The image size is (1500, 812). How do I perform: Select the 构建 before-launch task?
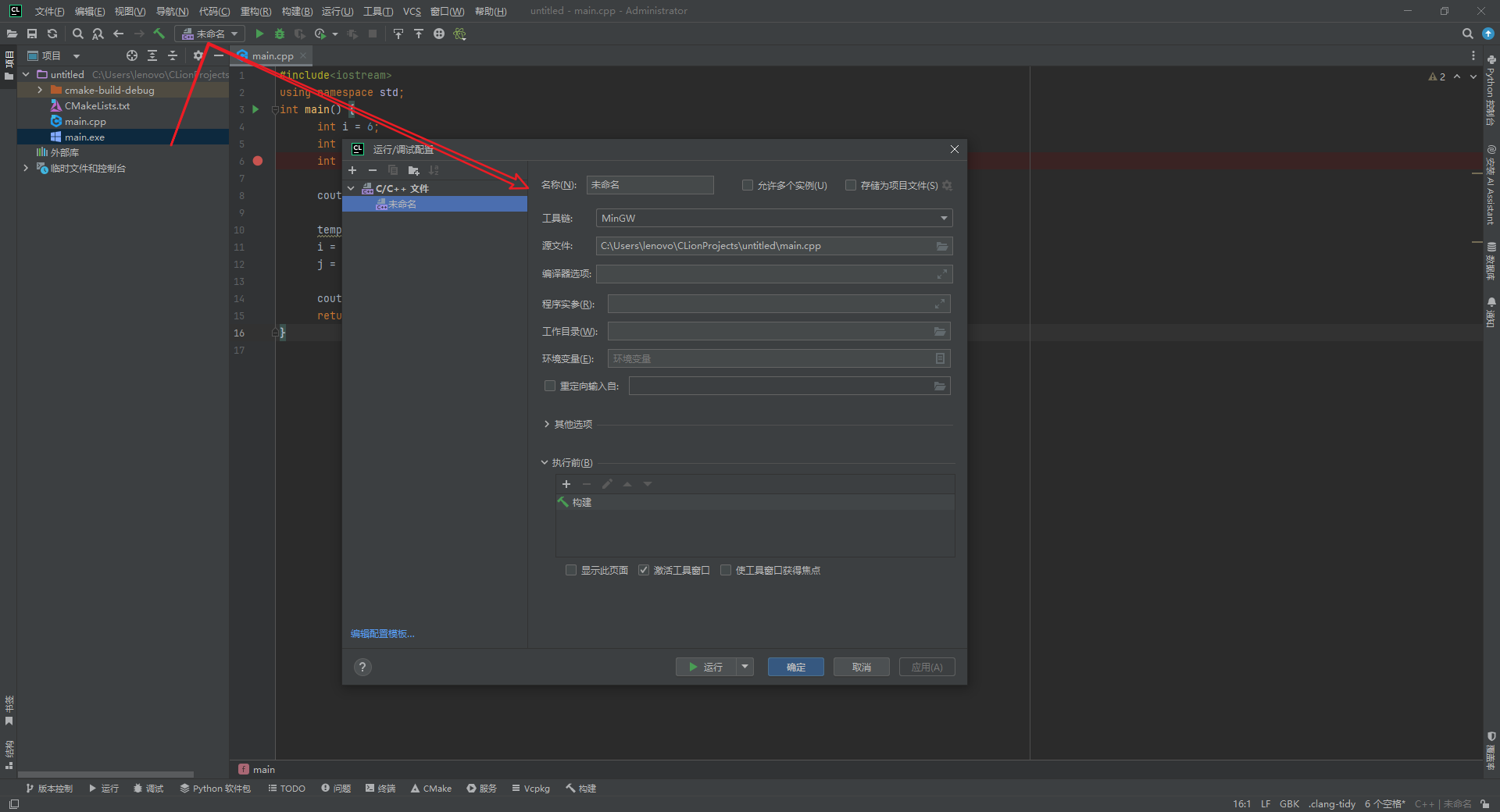755,502
